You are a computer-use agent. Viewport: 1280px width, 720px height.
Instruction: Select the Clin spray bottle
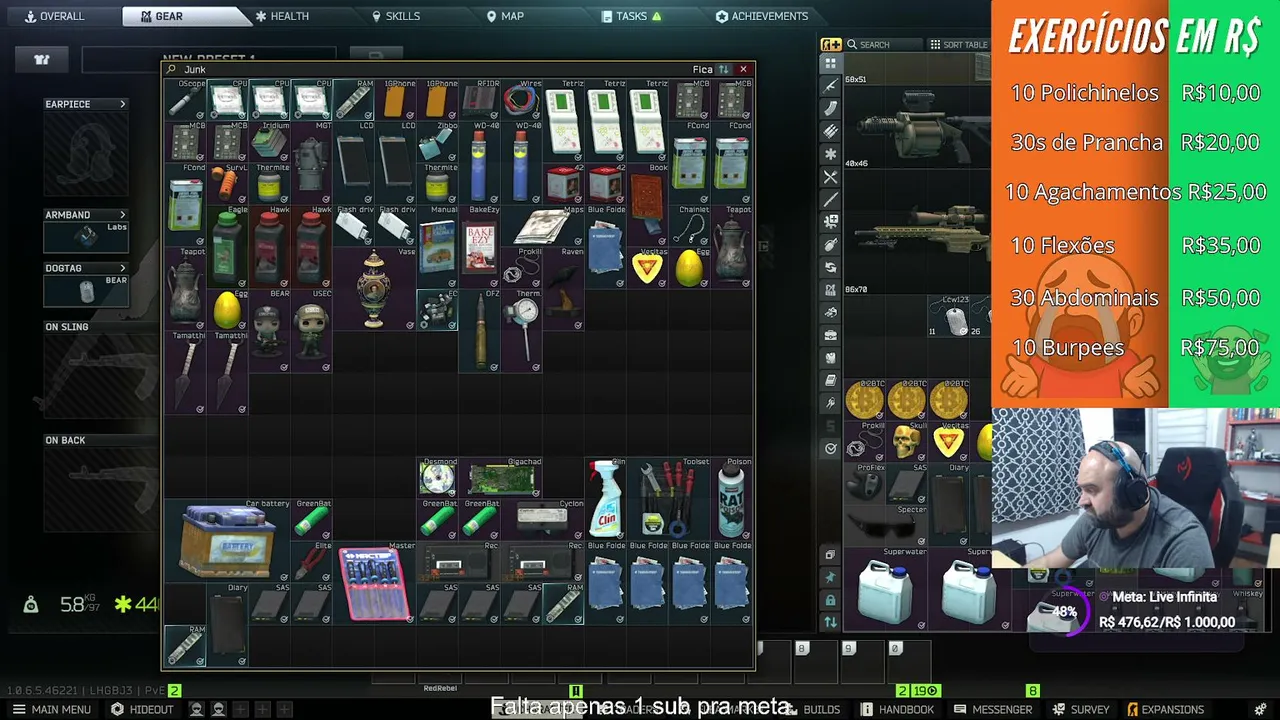tap(605, 499)
